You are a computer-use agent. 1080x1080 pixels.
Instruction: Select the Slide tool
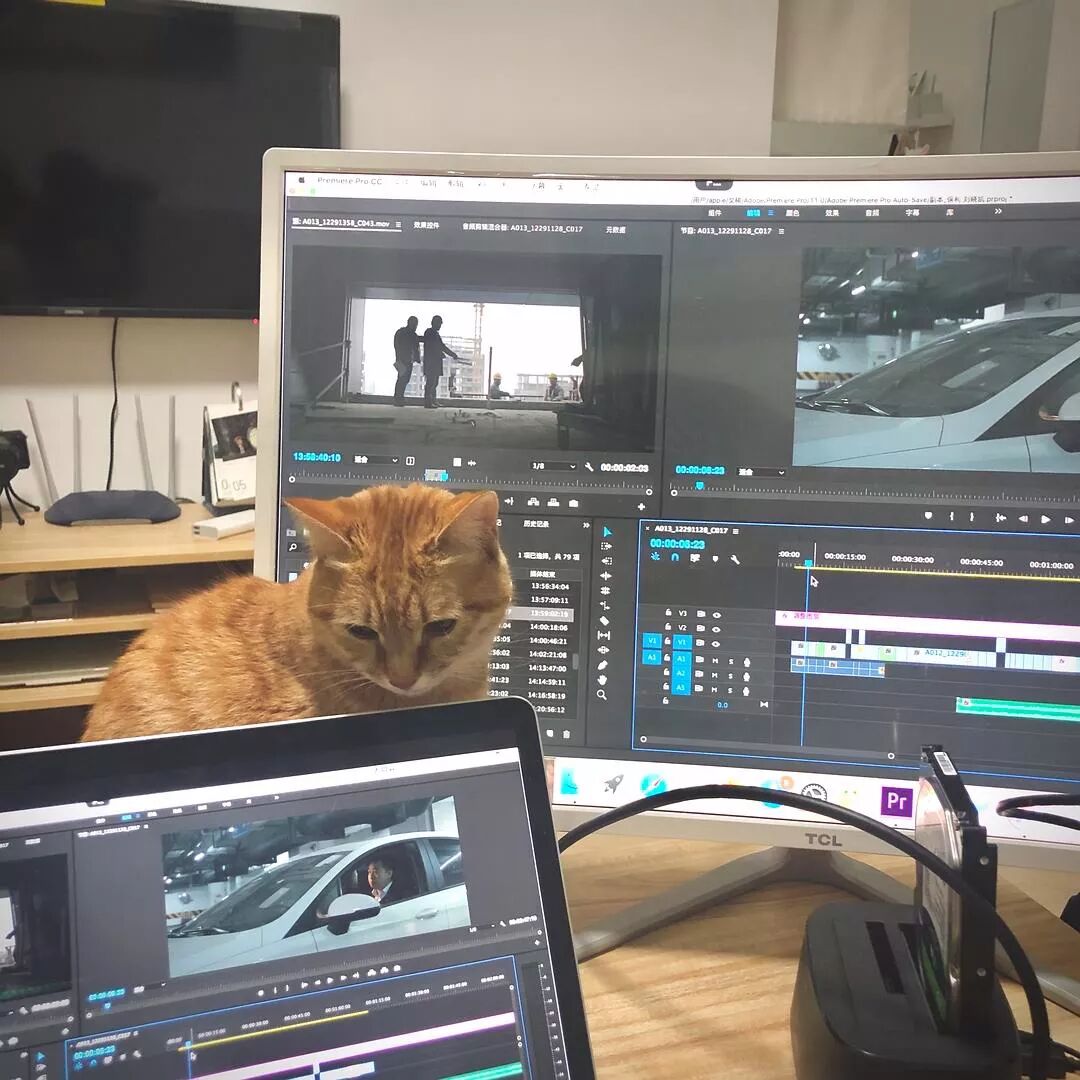[603, 650]
